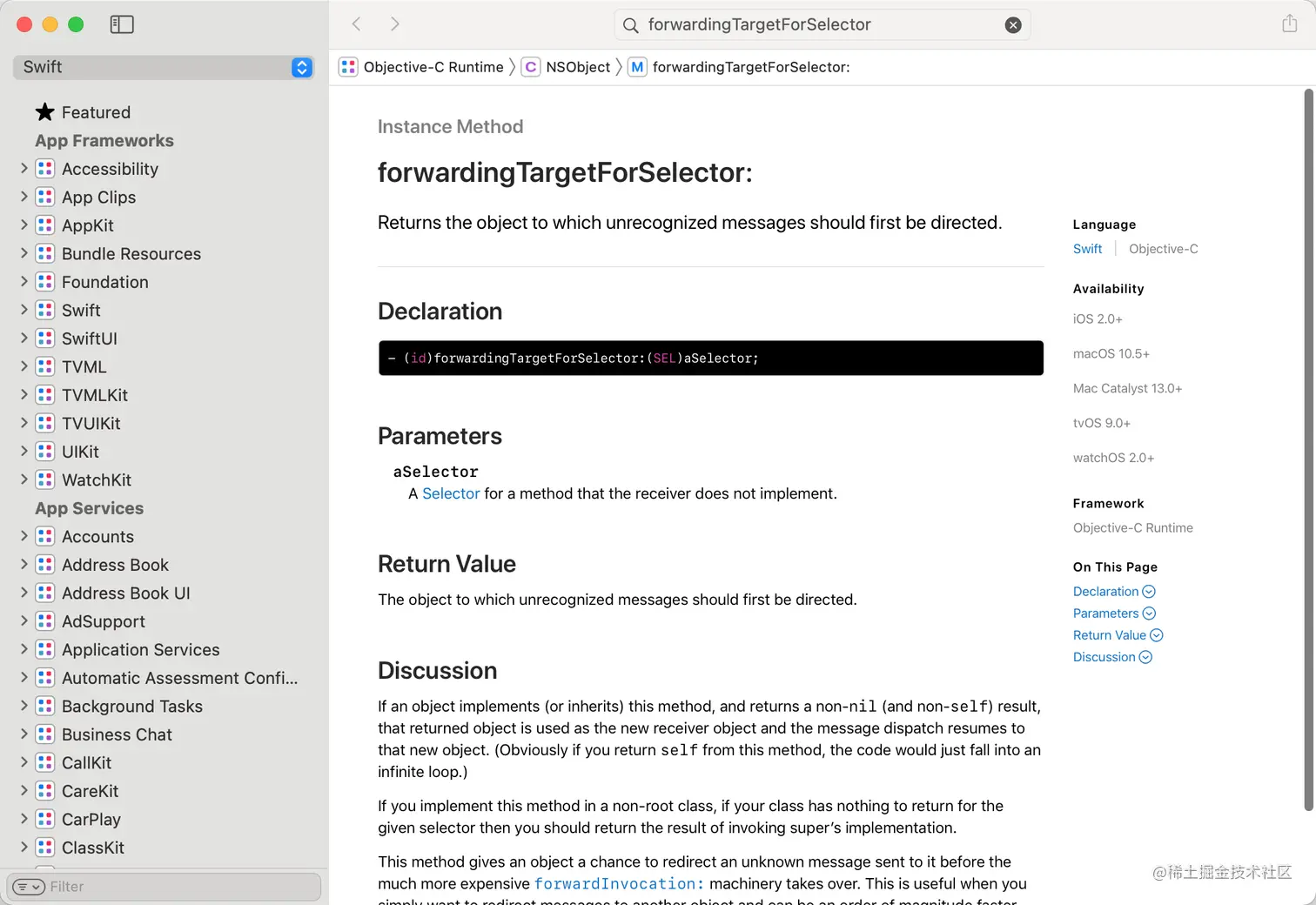1316x905 pixels.
Task: Expand the TVML tree item
Action: (x=24, y=367)
